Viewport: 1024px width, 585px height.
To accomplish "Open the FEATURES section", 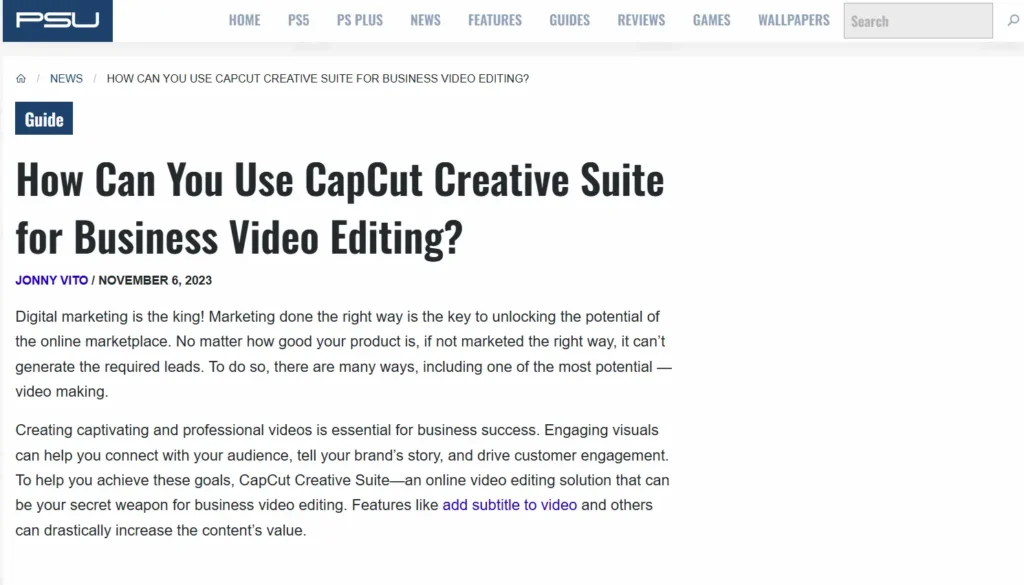I will coord(495,20).
